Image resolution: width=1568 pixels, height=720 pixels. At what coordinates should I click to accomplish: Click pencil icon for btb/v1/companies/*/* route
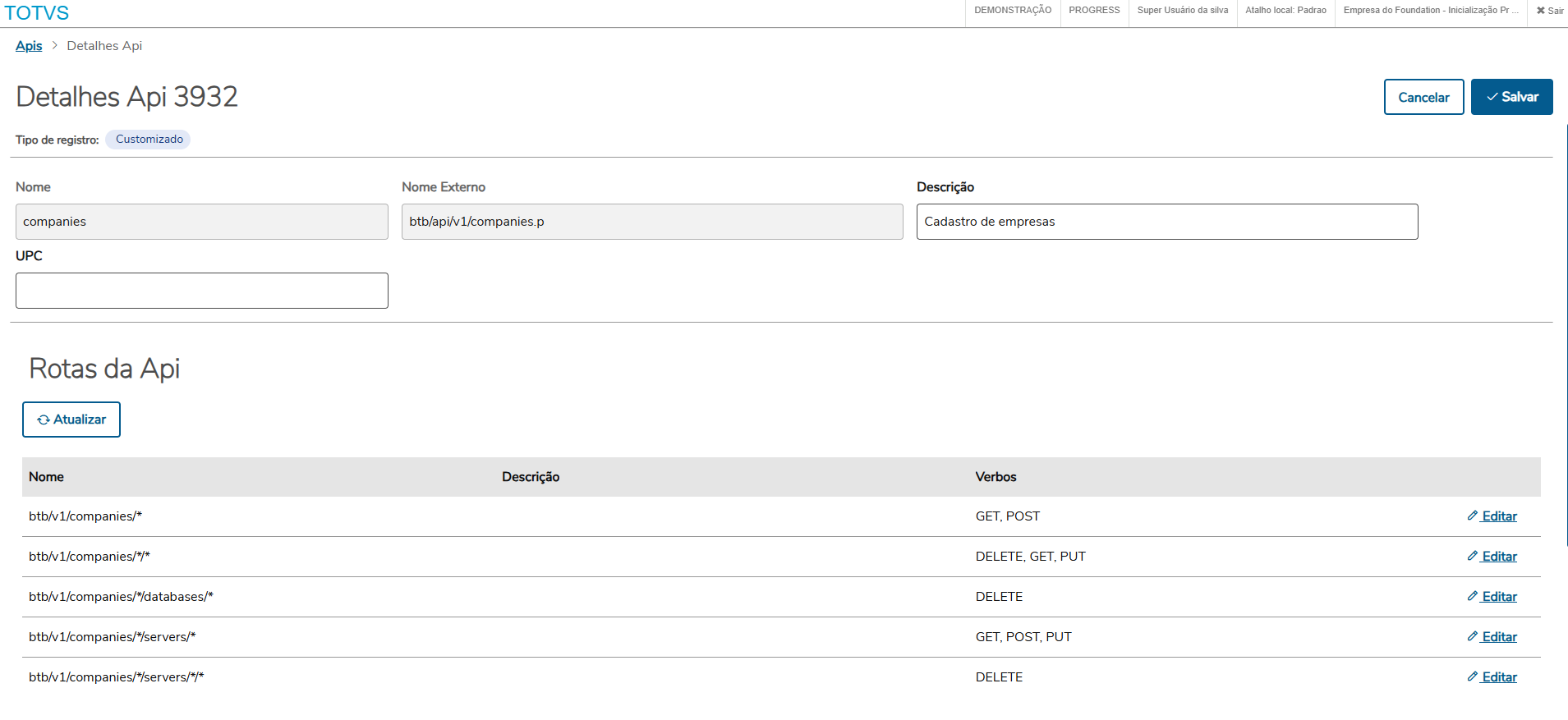click(x=1472, y=556)
